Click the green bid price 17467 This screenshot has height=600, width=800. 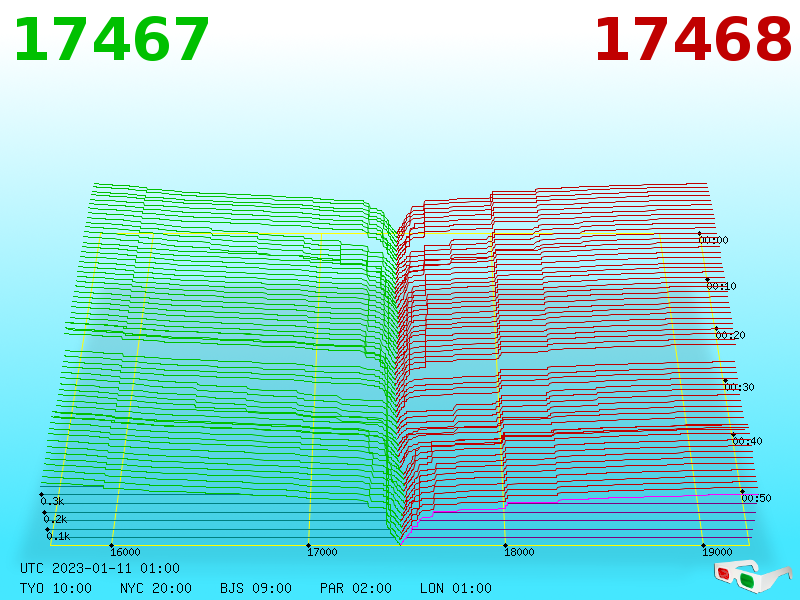pyautogui.click(x=112, y=40)
